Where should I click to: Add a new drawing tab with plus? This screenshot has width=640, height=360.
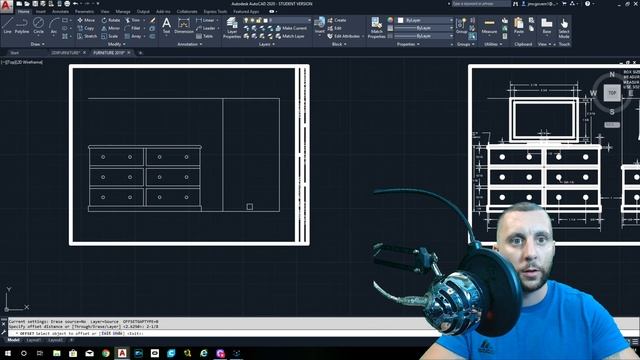point(140,53)
